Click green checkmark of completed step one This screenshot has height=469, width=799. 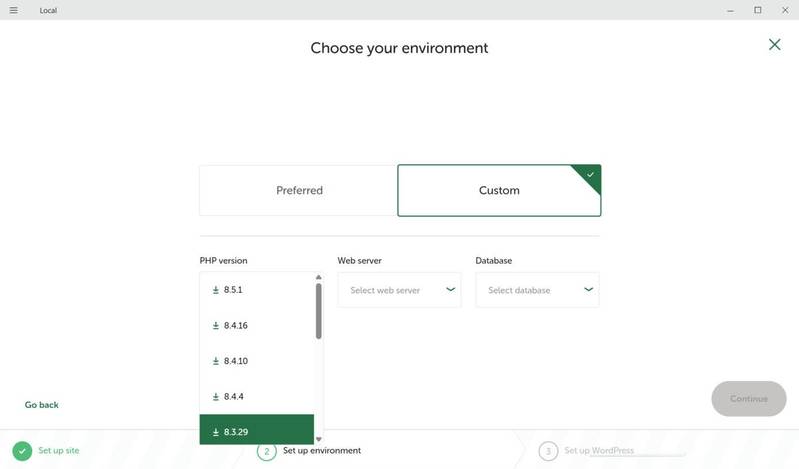tap(22, 451)
